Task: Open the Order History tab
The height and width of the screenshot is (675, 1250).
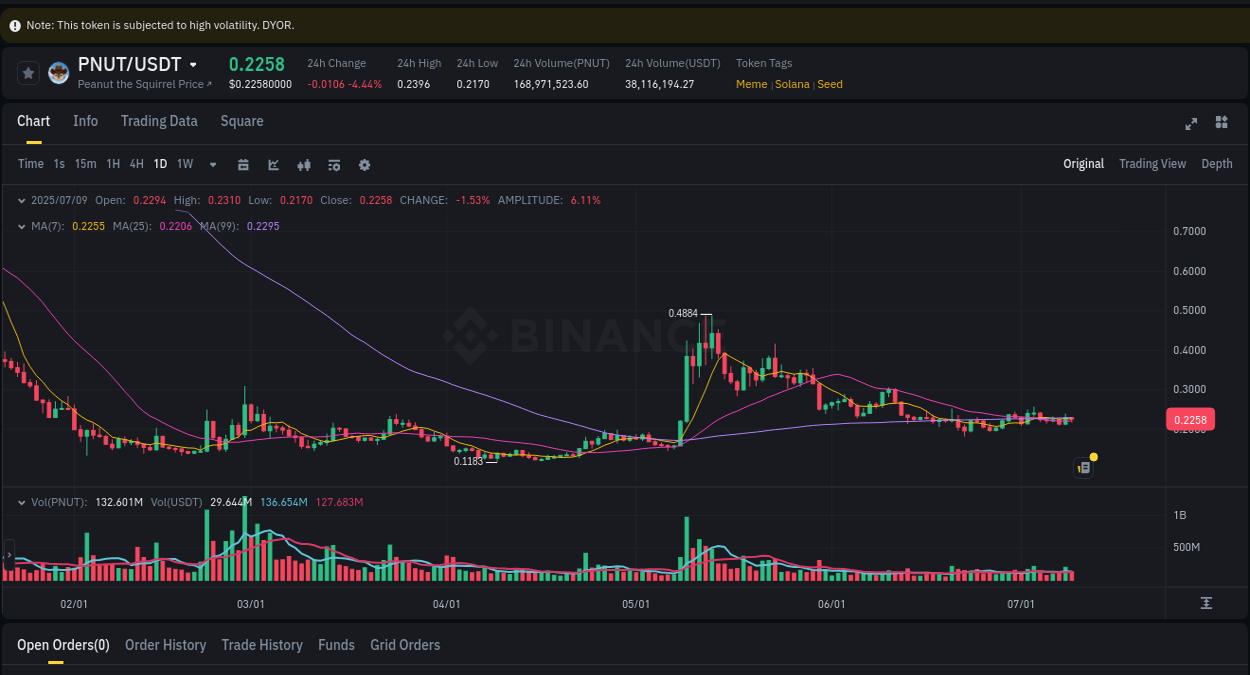Action: point(165,645)
